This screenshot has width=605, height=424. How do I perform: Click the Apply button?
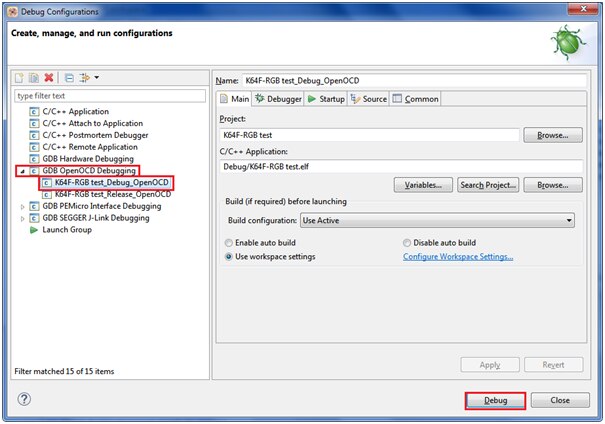(x=490, y=365)
